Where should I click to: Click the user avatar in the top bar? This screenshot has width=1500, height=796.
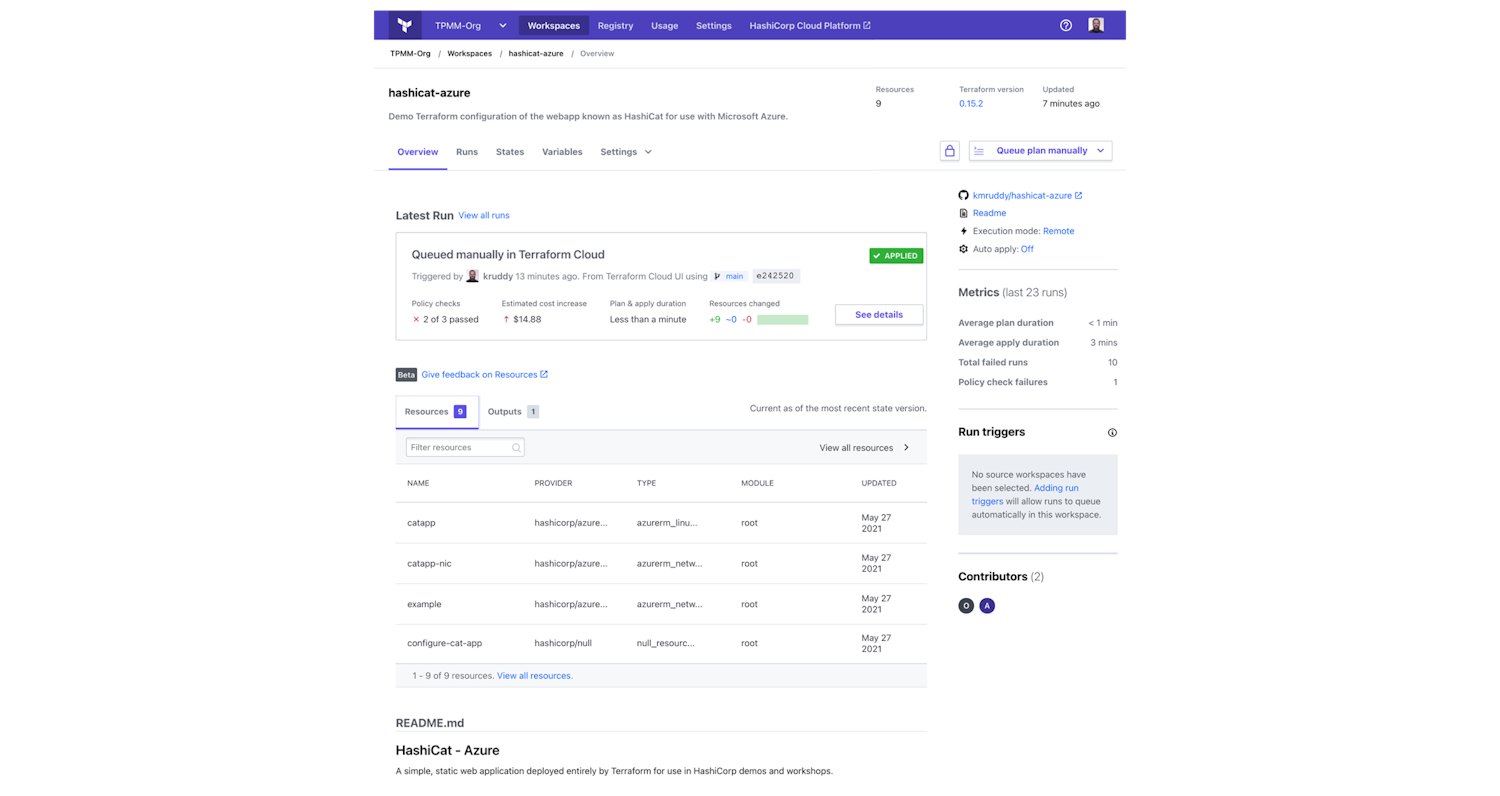1096,25
